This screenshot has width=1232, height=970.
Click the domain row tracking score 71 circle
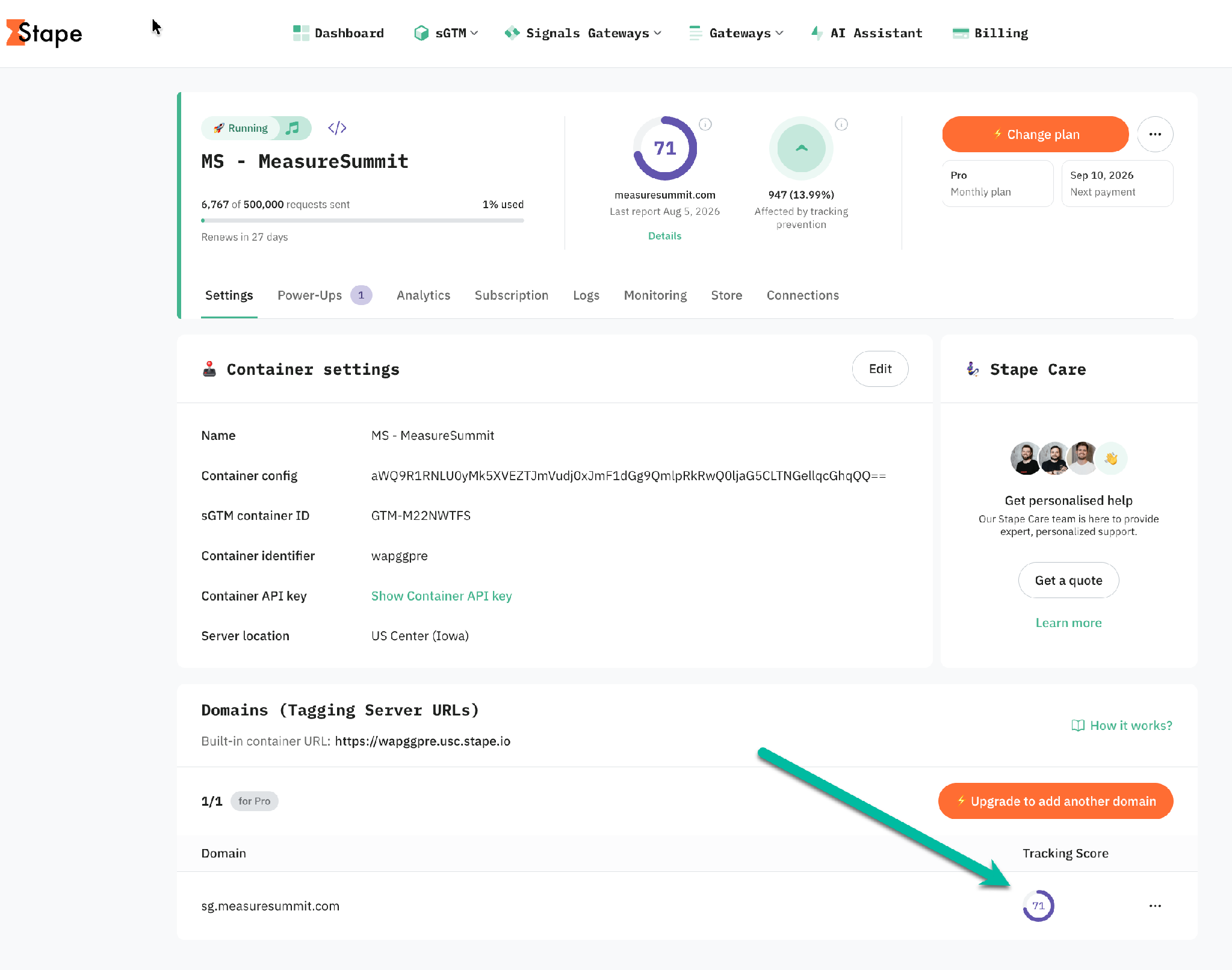[x=1038, y=906]
